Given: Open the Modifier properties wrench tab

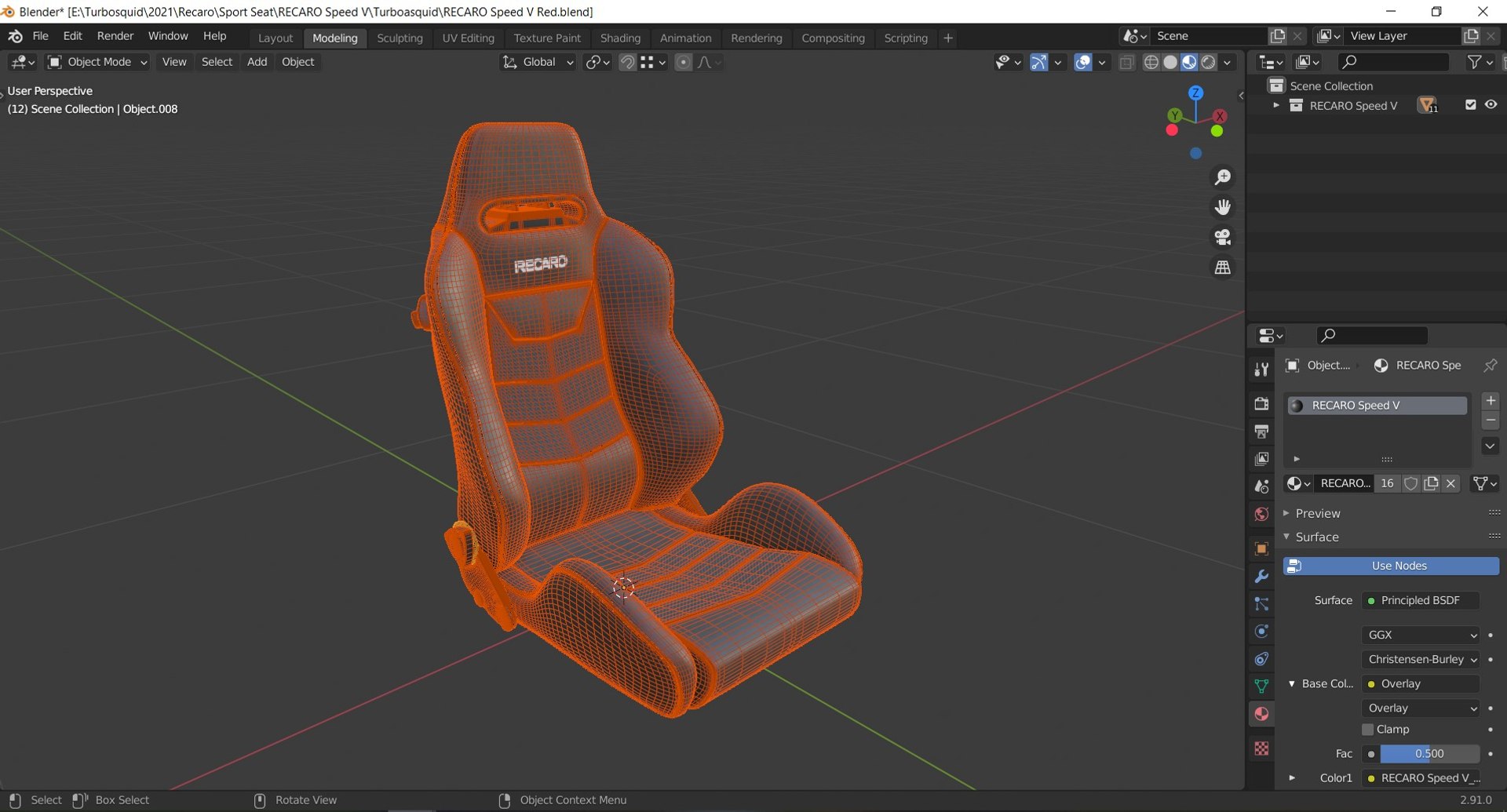Looking at the screenshot, I should 1261,576.
